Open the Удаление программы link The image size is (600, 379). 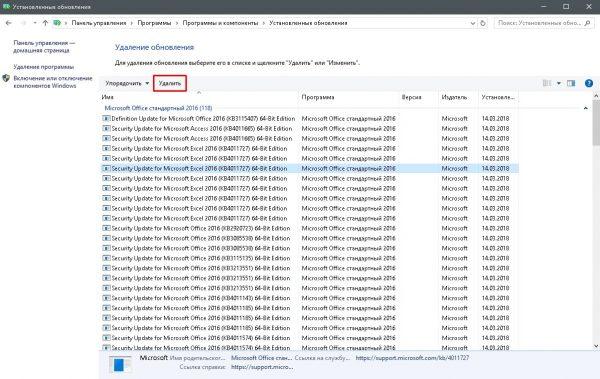click(x=44, y=67)
